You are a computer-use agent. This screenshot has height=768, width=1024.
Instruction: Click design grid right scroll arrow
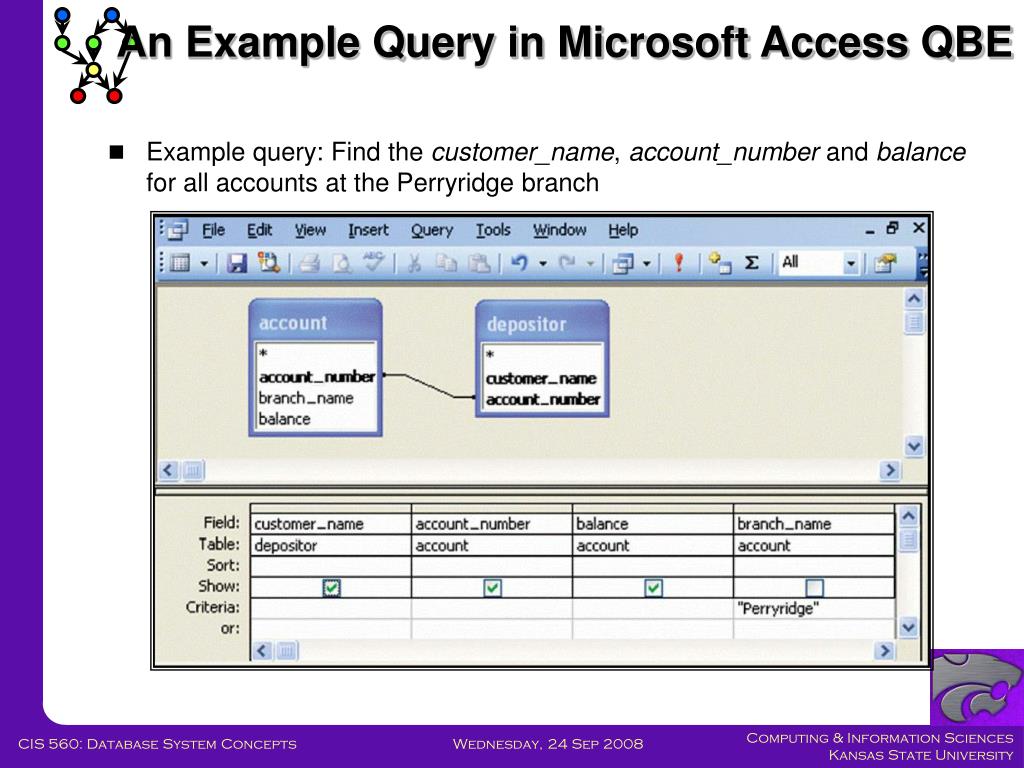[x=885, y=650]
